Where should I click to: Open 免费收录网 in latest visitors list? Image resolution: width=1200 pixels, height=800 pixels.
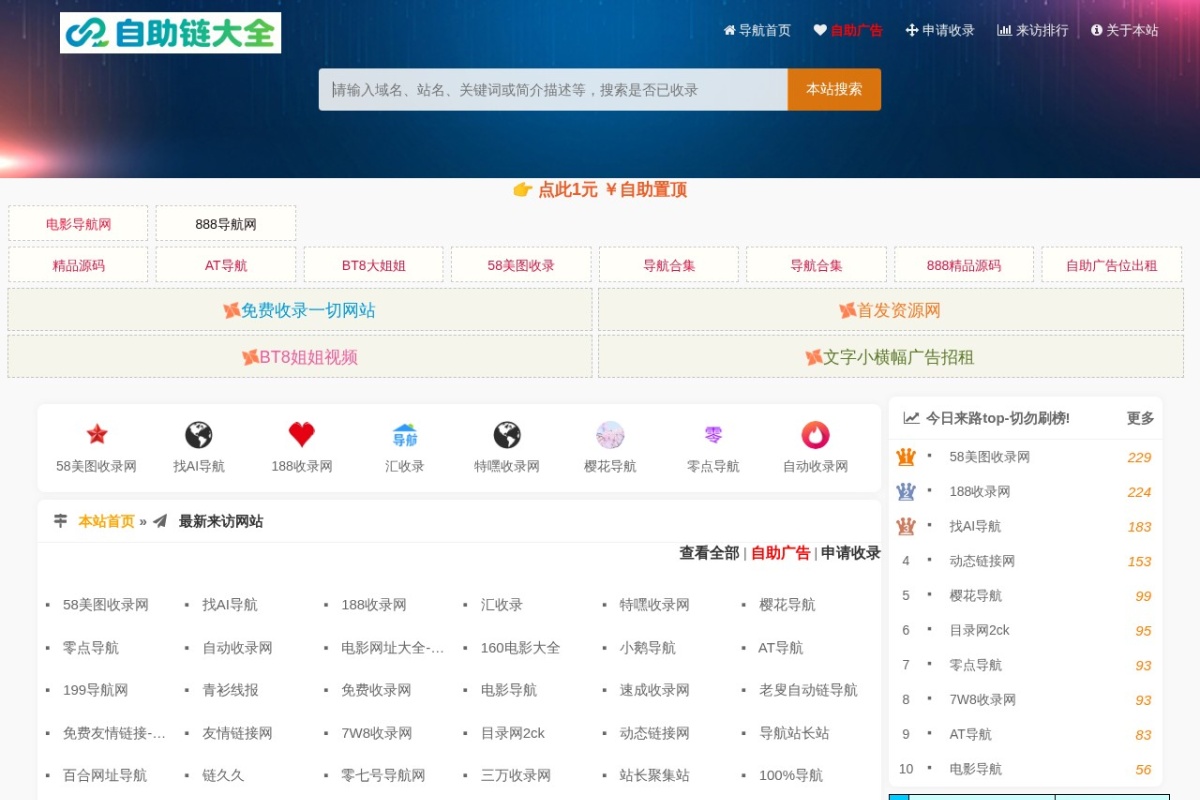376,690
